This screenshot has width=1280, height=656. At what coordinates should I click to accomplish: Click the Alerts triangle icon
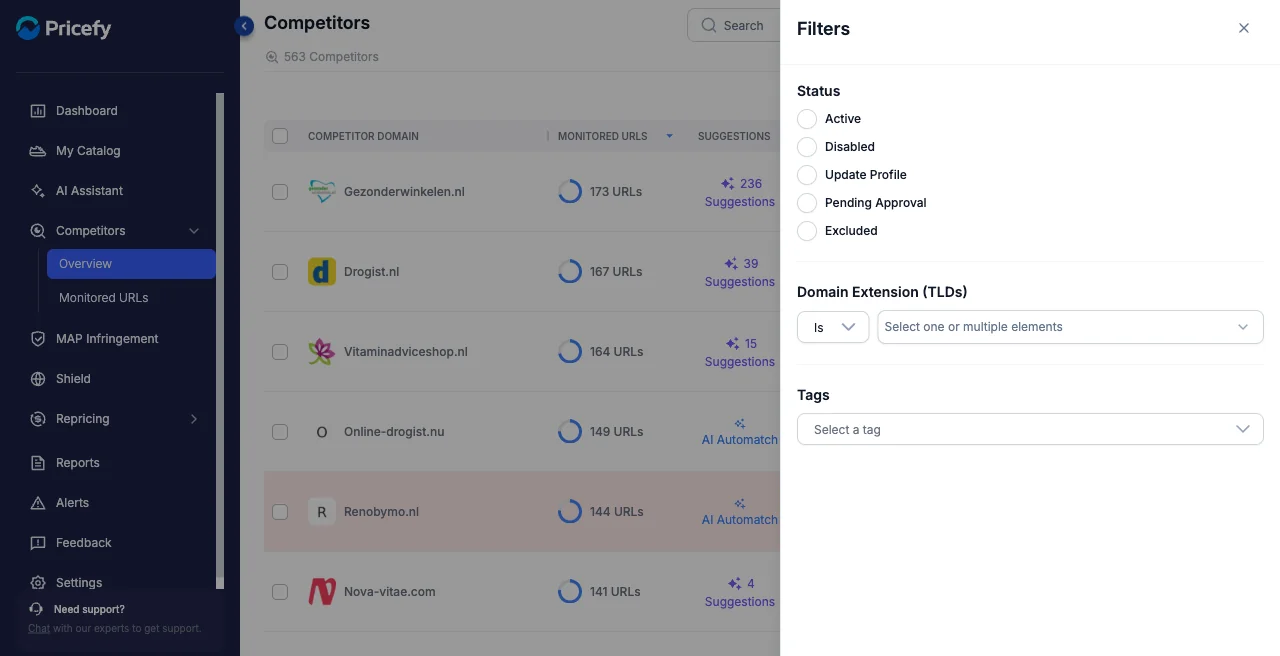tap(38, 503)
